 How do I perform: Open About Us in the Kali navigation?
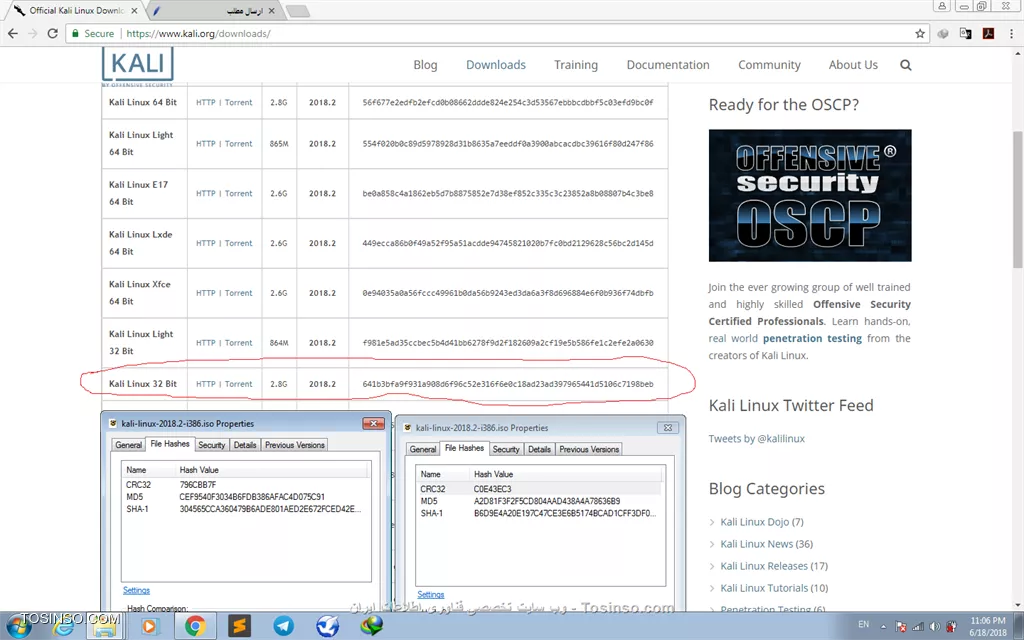(x=853, y=65)
